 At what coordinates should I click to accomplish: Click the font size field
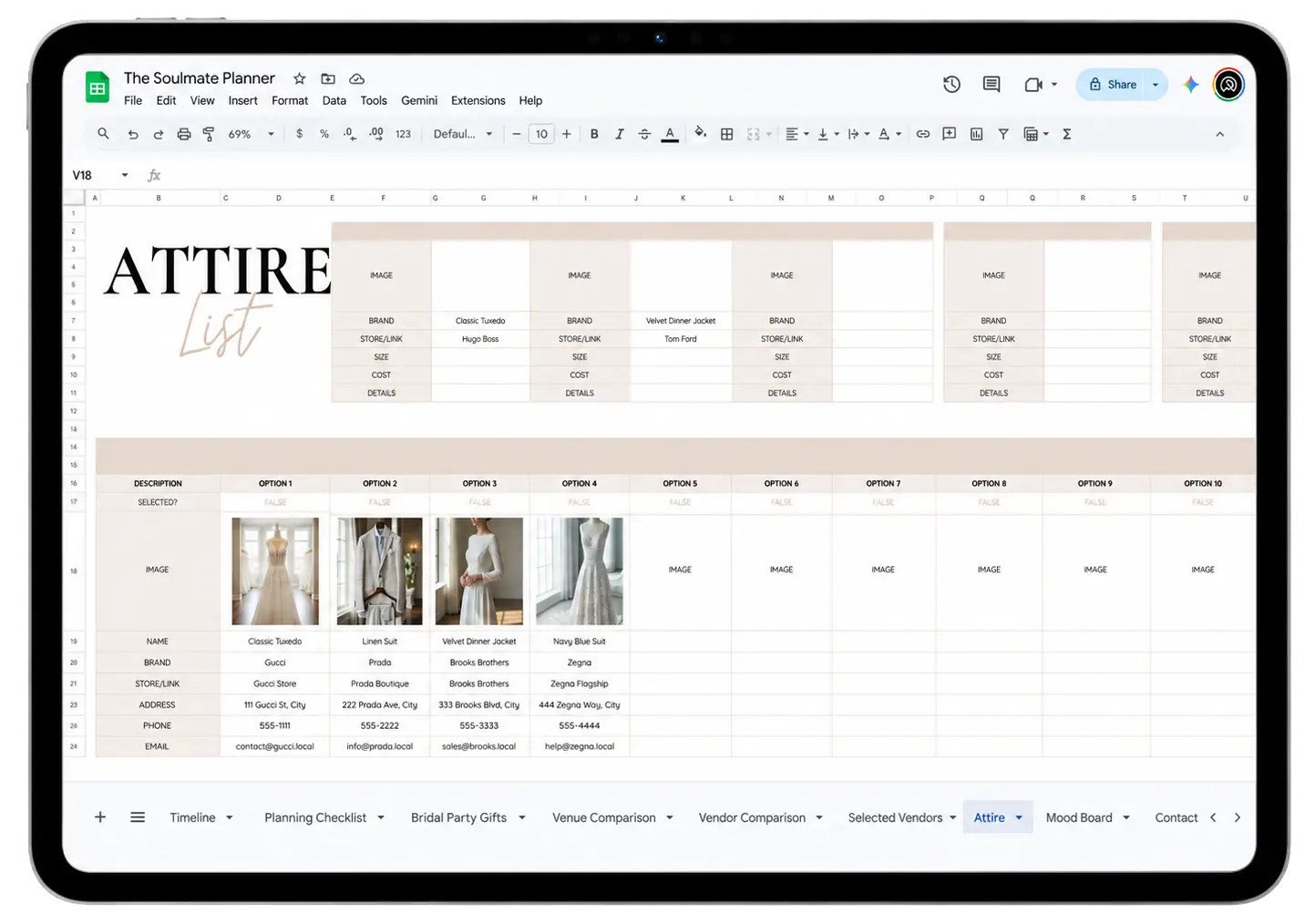541,134
